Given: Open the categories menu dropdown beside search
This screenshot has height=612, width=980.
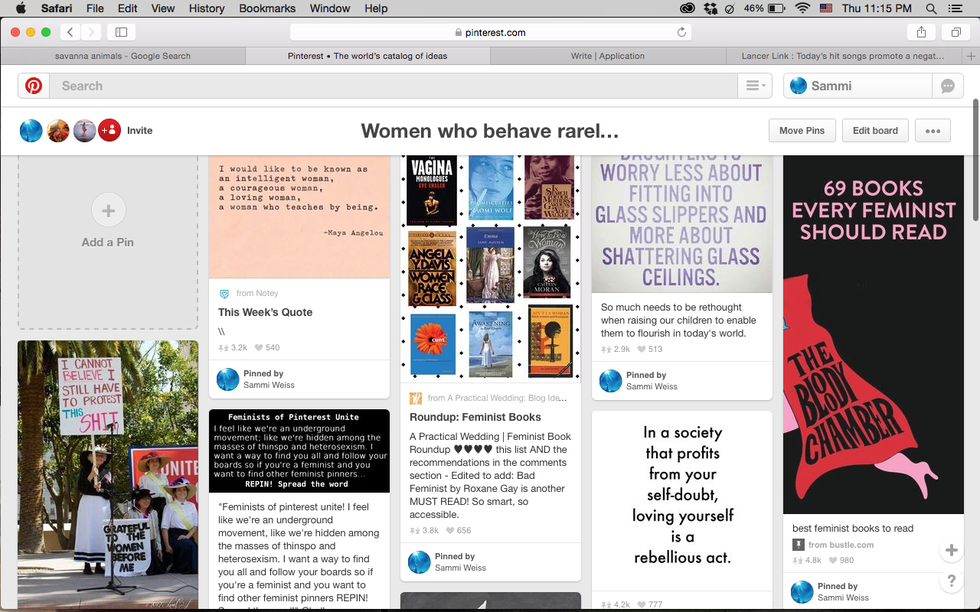Looking at the screenshot, I should 755,86.
